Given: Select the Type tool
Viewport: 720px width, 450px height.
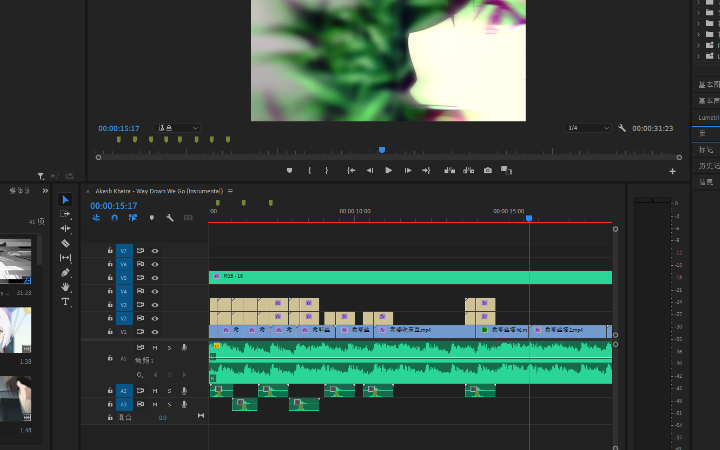Looking at the screenshot, I should pos(65,302).
